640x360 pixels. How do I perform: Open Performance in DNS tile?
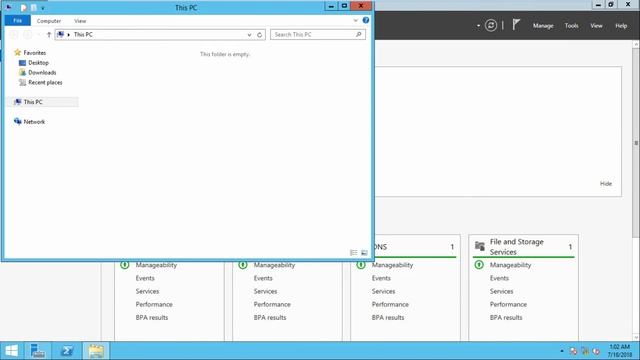pyautogui.click(x=390, y=304)
